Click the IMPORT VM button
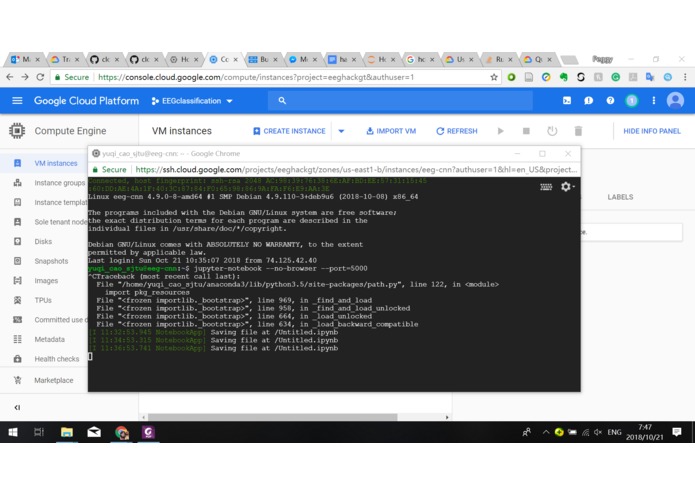The image size is (695, 494). (391, 131)
